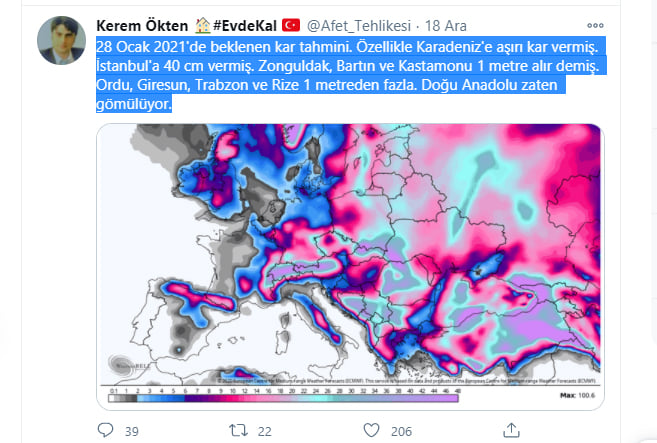The height and width of the screenshot is (443, 657).
Task: Click the snow depth color legend bar
Action: click(283, 399)
